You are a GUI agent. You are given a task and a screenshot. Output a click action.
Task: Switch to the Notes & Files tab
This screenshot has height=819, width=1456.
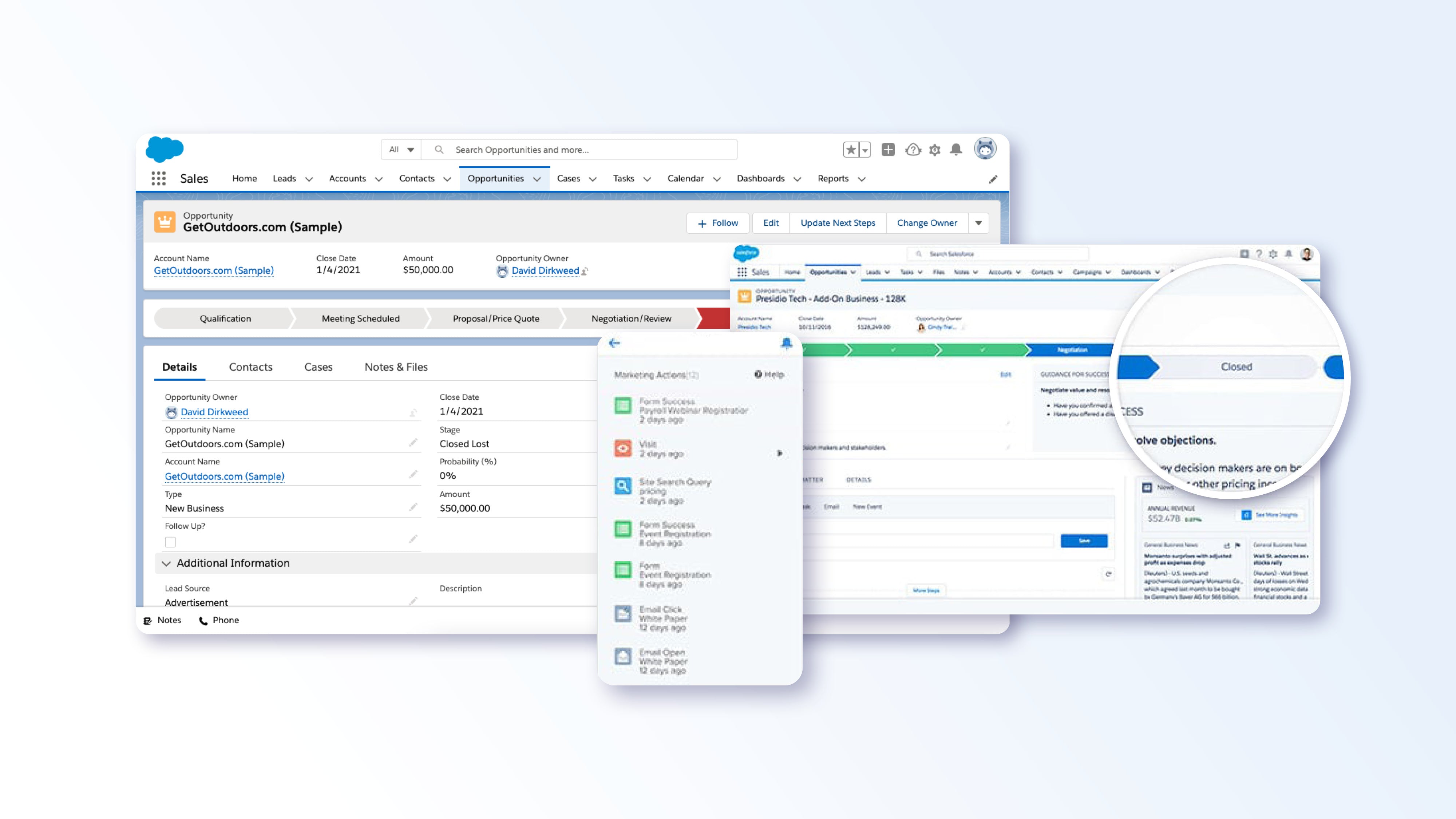396,367
